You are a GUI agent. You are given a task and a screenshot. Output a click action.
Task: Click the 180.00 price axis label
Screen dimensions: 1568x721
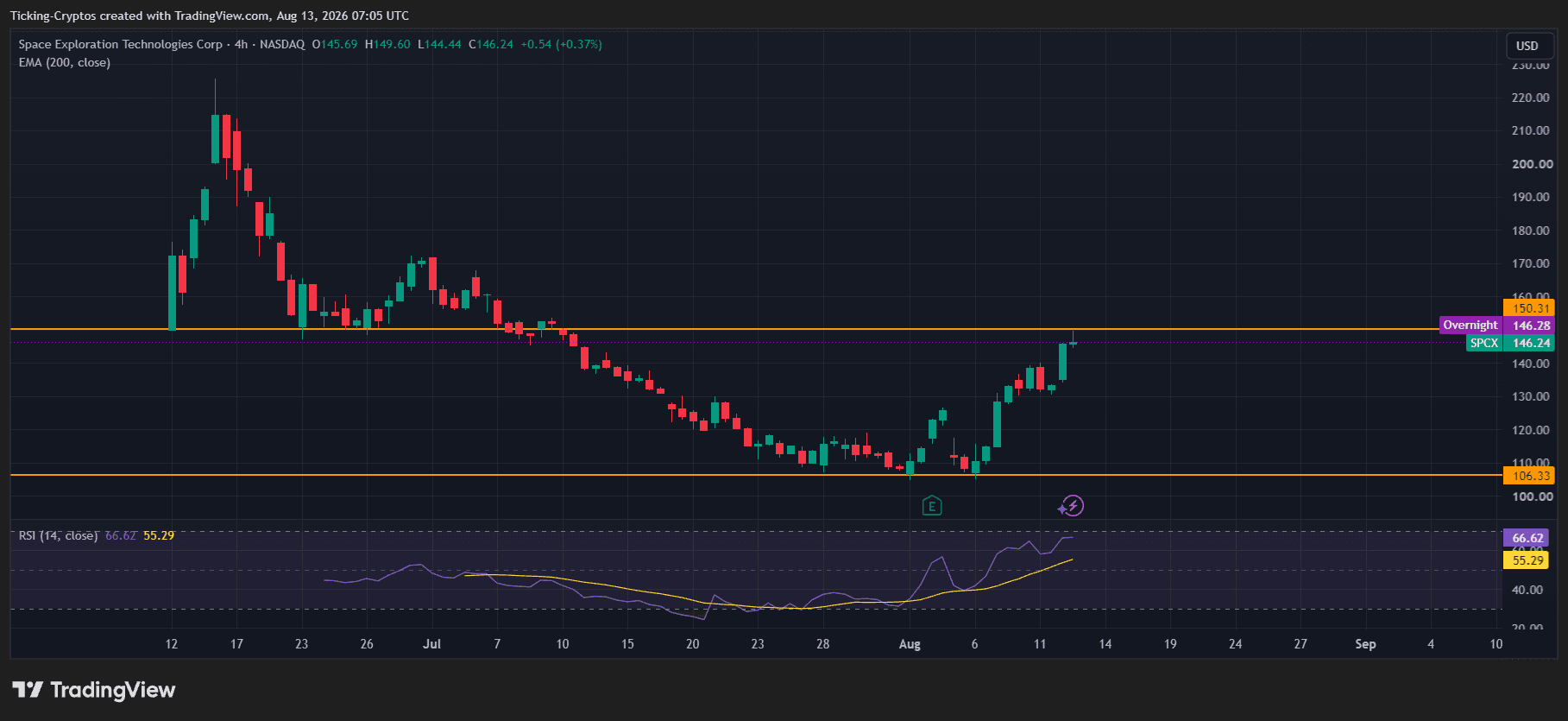coord(1531,231)
